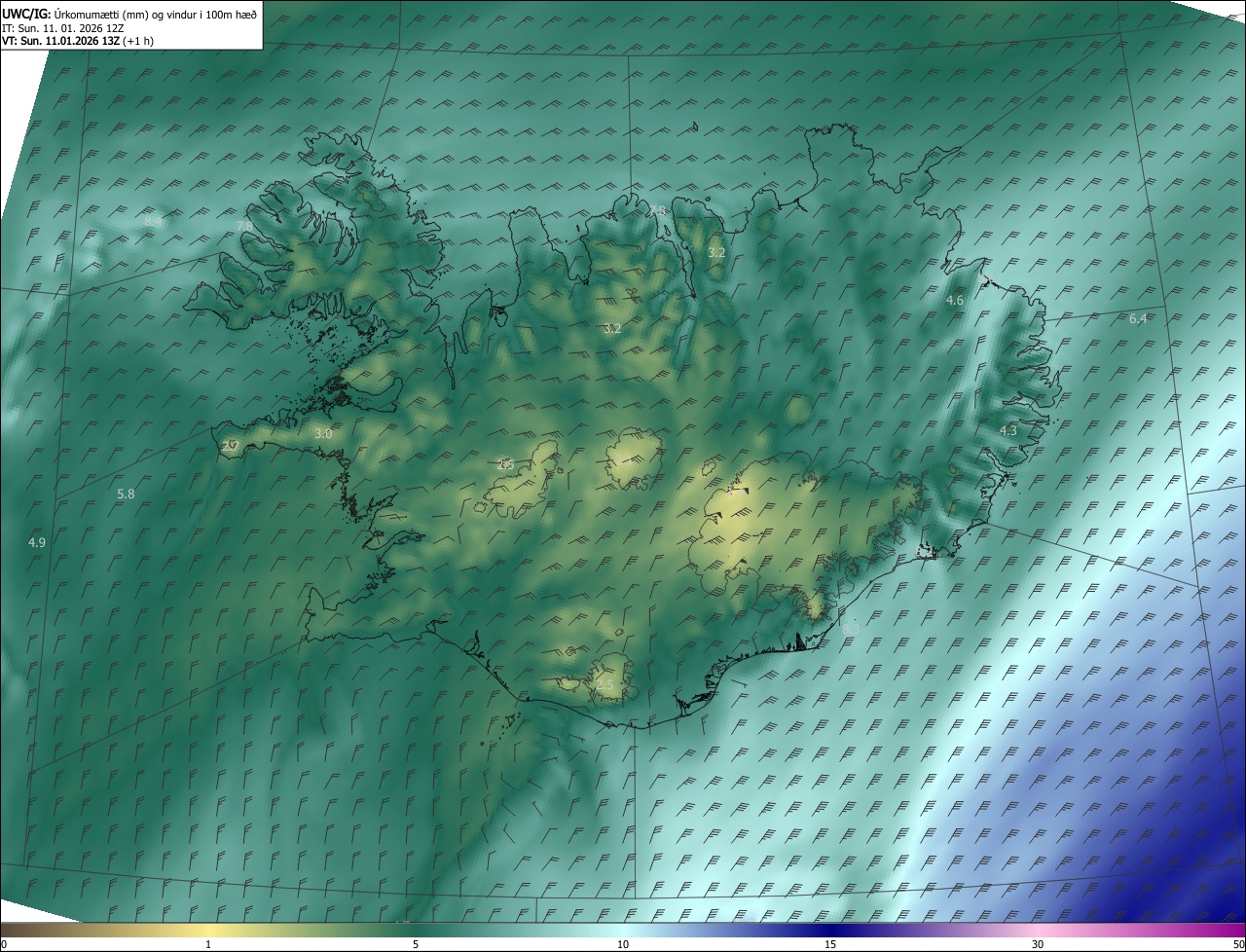This screenshot has width=1246, height=952.
Task: Click the 4.6 value in northeast Iceland
Action: [955, 301]
